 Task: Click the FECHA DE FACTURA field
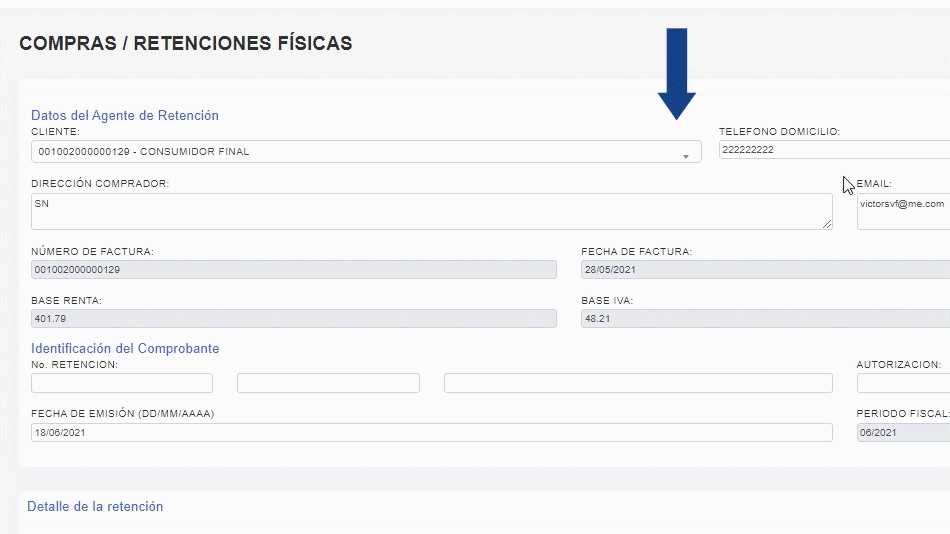coord(765,269)
